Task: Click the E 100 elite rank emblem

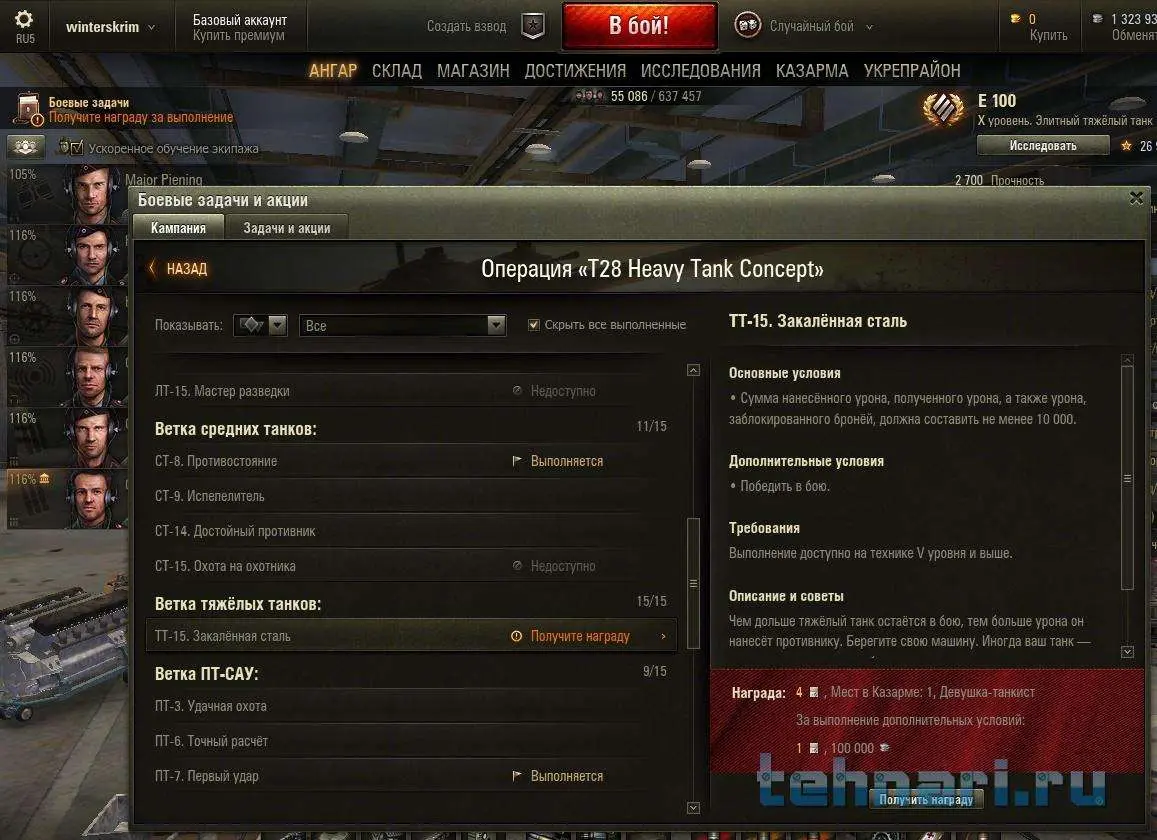Action: [943, 111]
